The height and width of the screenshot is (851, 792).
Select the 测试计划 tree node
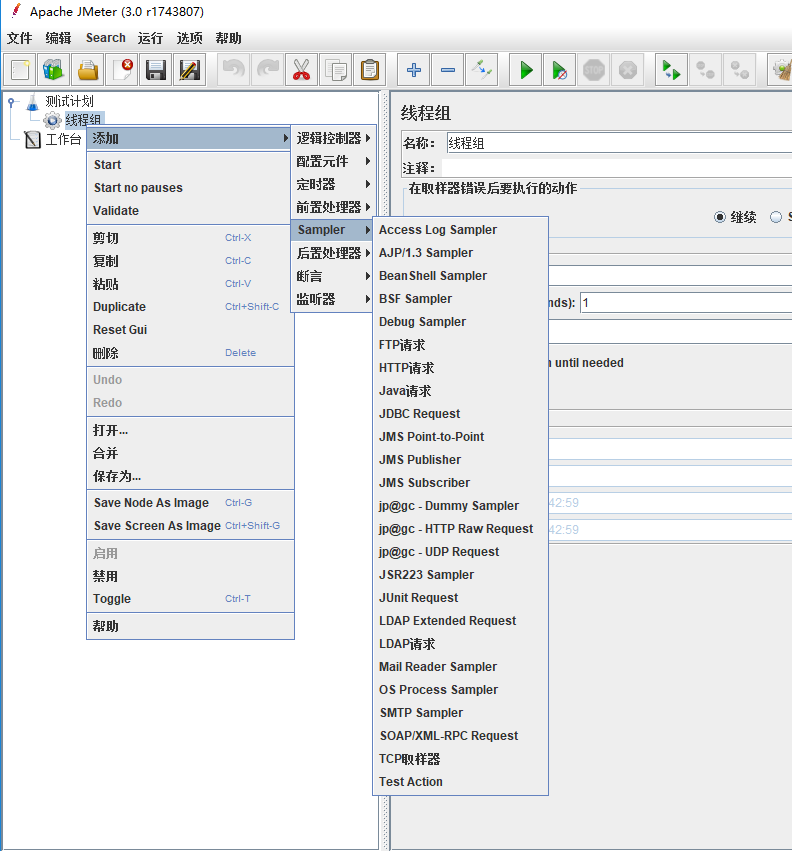coord(69,101)
